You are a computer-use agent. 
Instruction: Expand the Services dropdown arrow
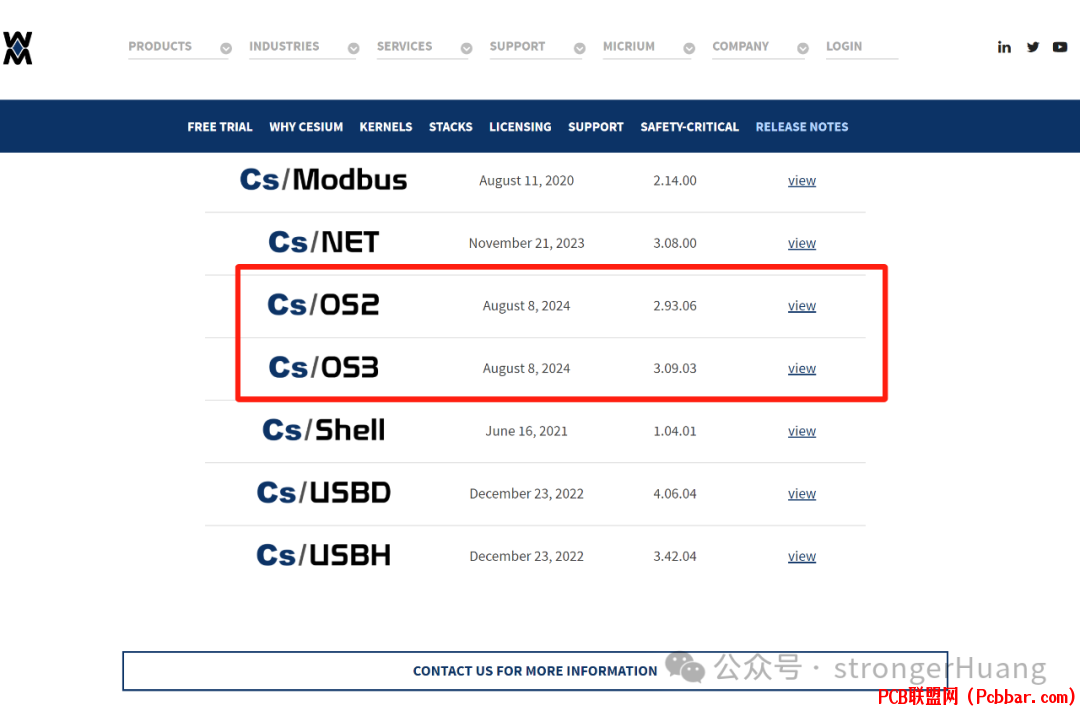466,48
